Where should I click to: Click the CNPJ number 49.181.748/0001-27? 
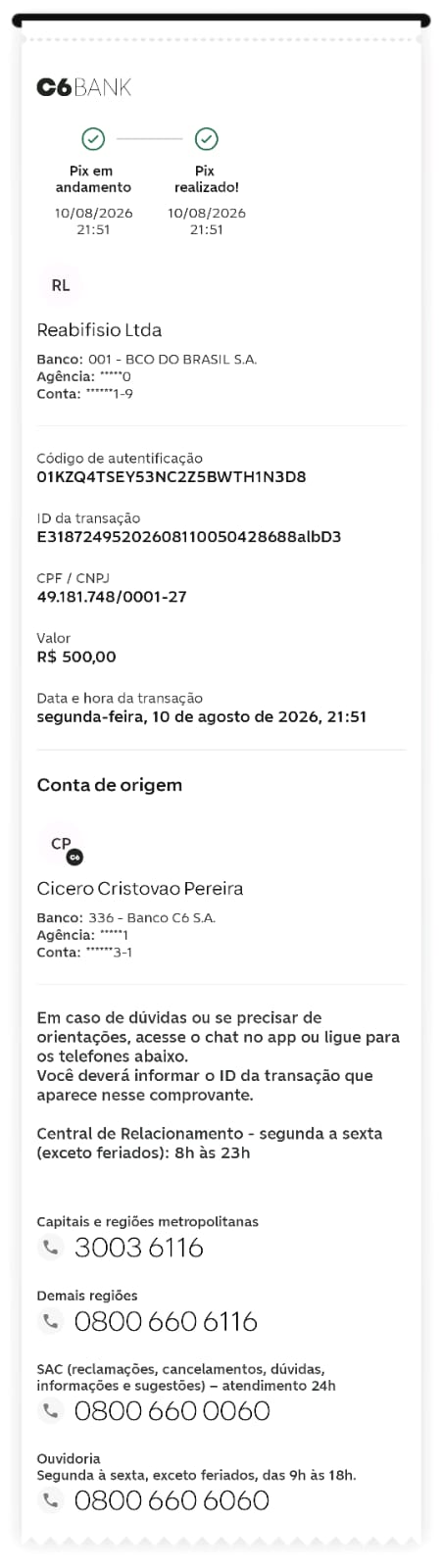coord(112,597)
